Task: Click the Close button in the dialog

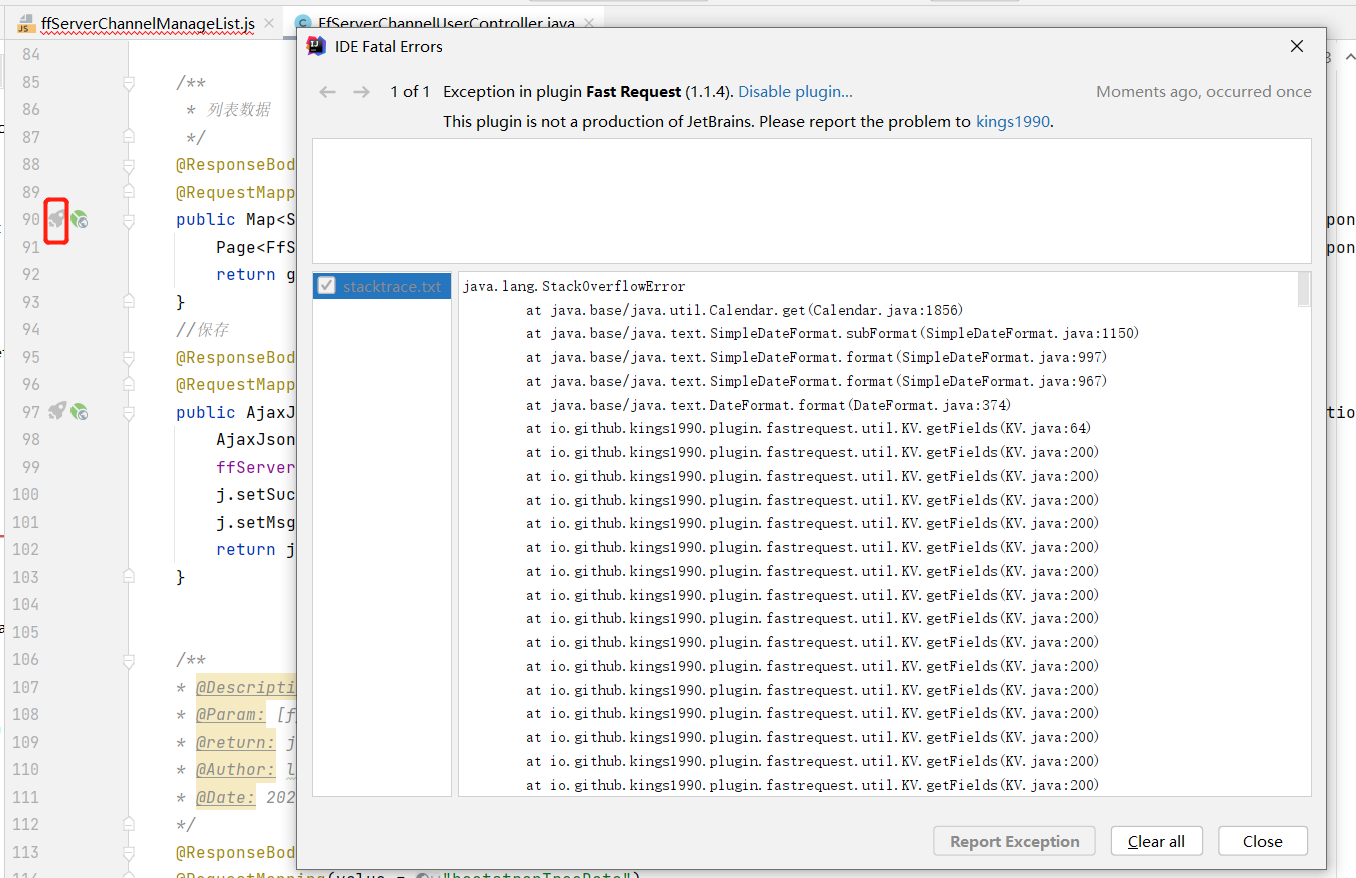Action: [1262, 841]
